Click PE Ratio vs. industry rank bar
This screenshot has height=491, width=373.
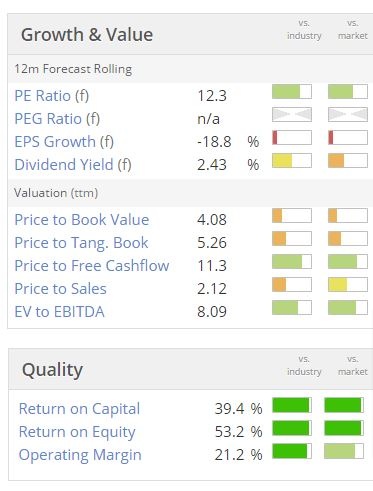pos(292,92)
